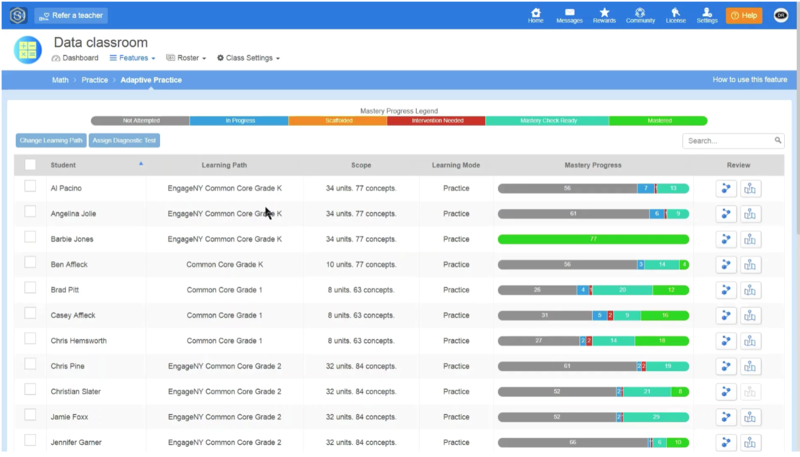Toggle the select-all checkbox in header
Screen dimensions: 800x457
point(30,165)
